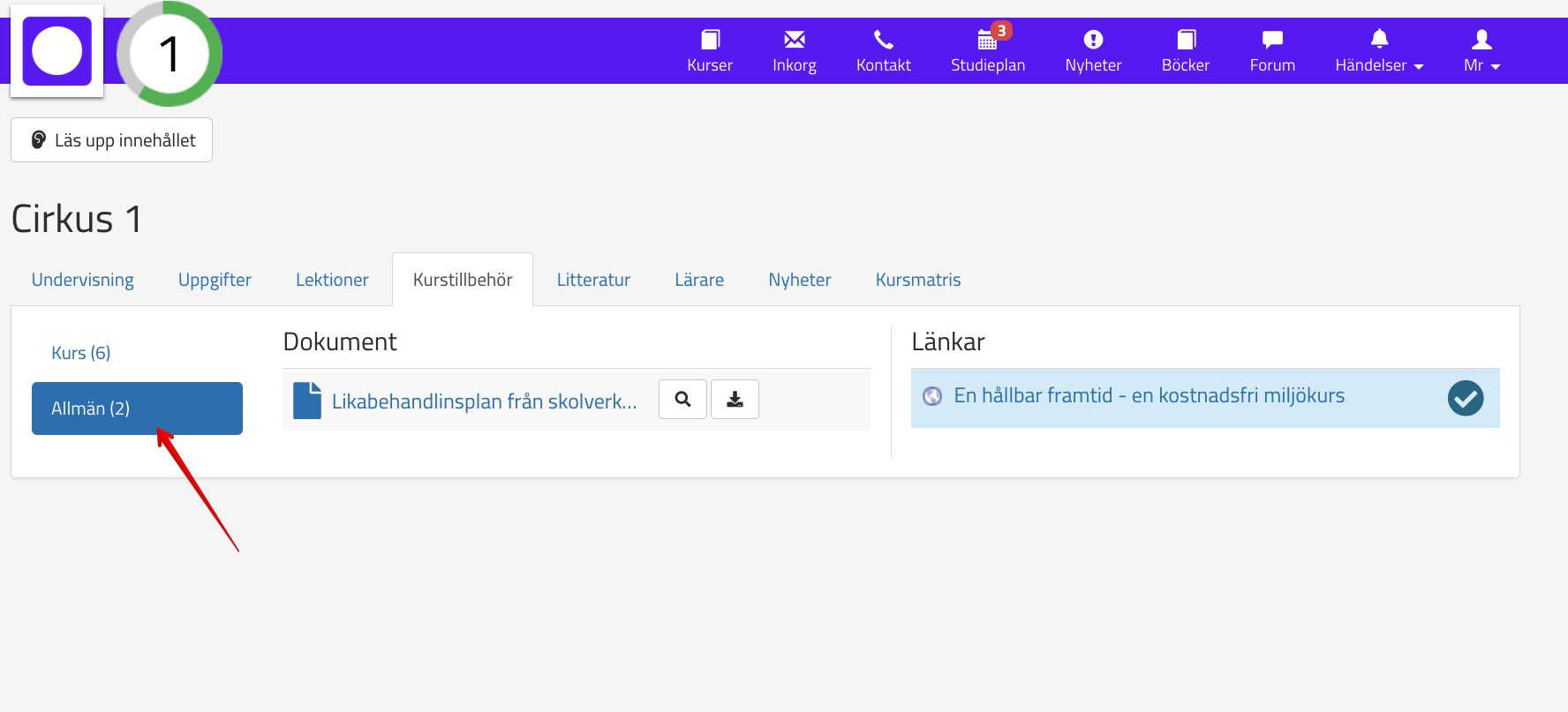Click the Läs upp innehållet button
The height and width of the screenshot is (712, 1568).
112,140
